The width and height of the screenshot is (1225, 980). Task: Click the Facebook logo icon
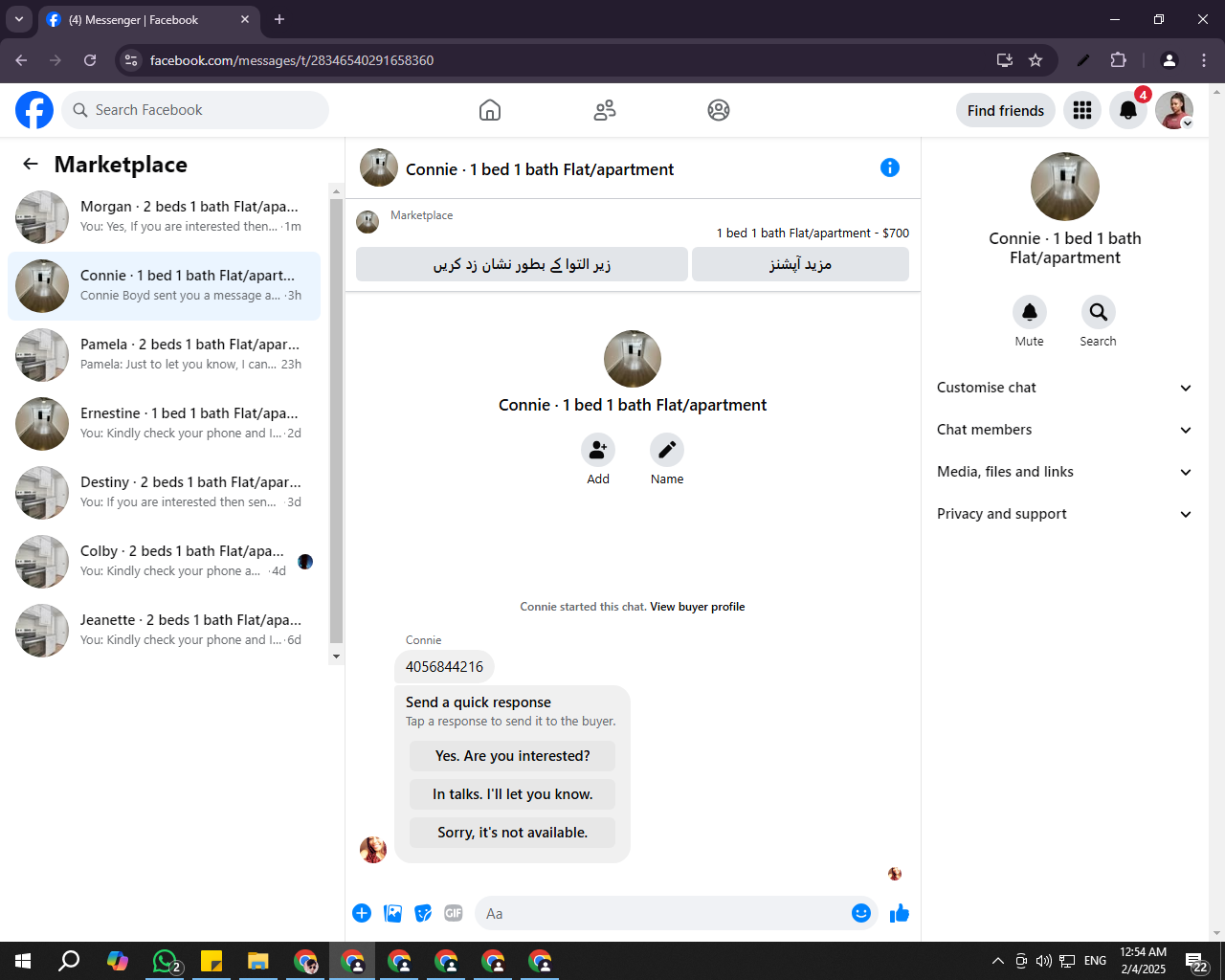coord(34,110)
